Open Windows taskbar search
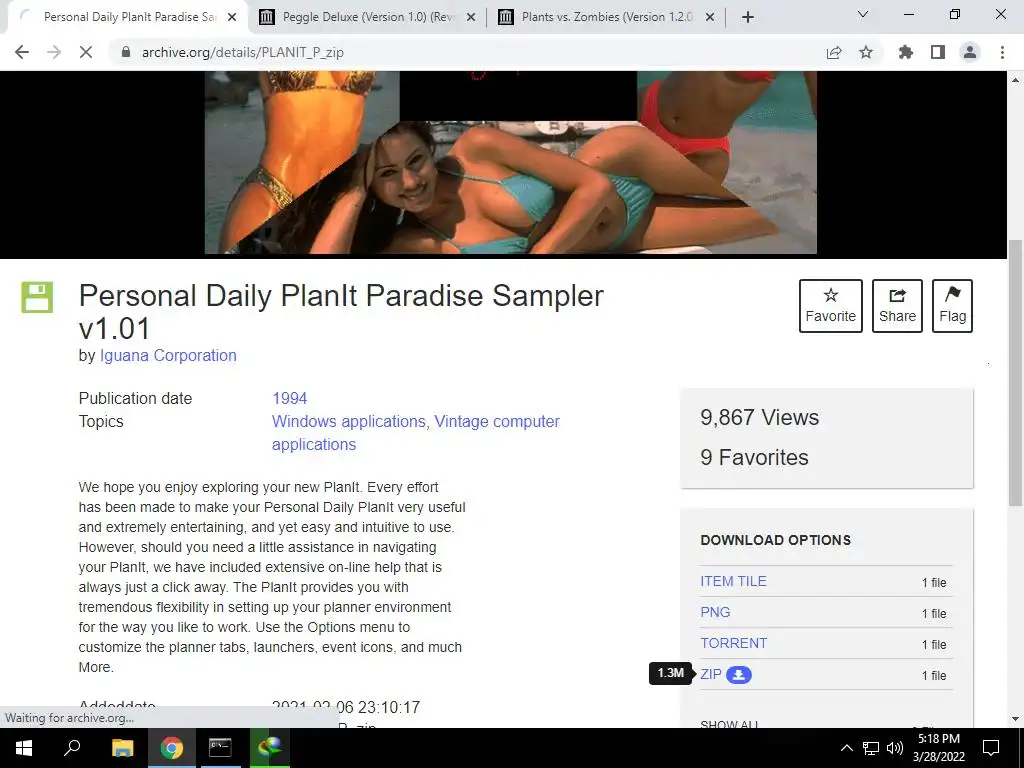The image size is (1024, 768). [x=72, y=748]
